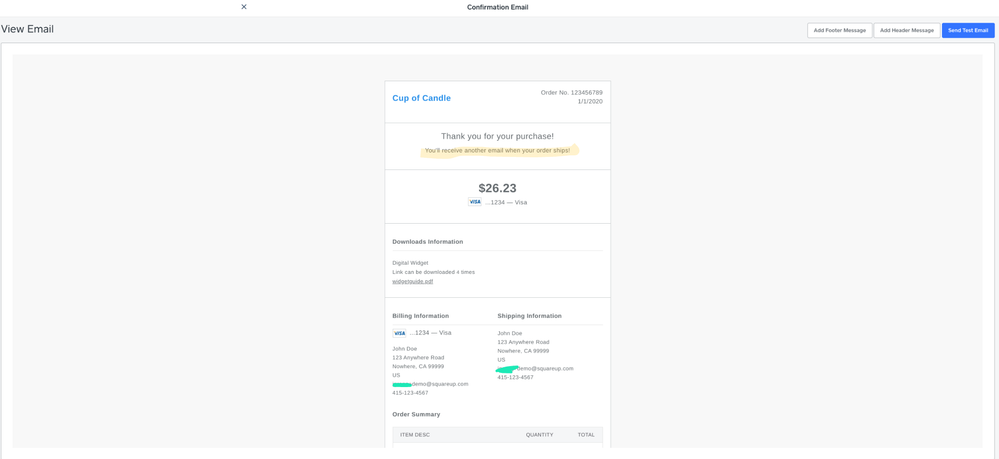Click the QUANTITY column header
Viewport: 999px width, 459px height.
(x=539, y=435)
